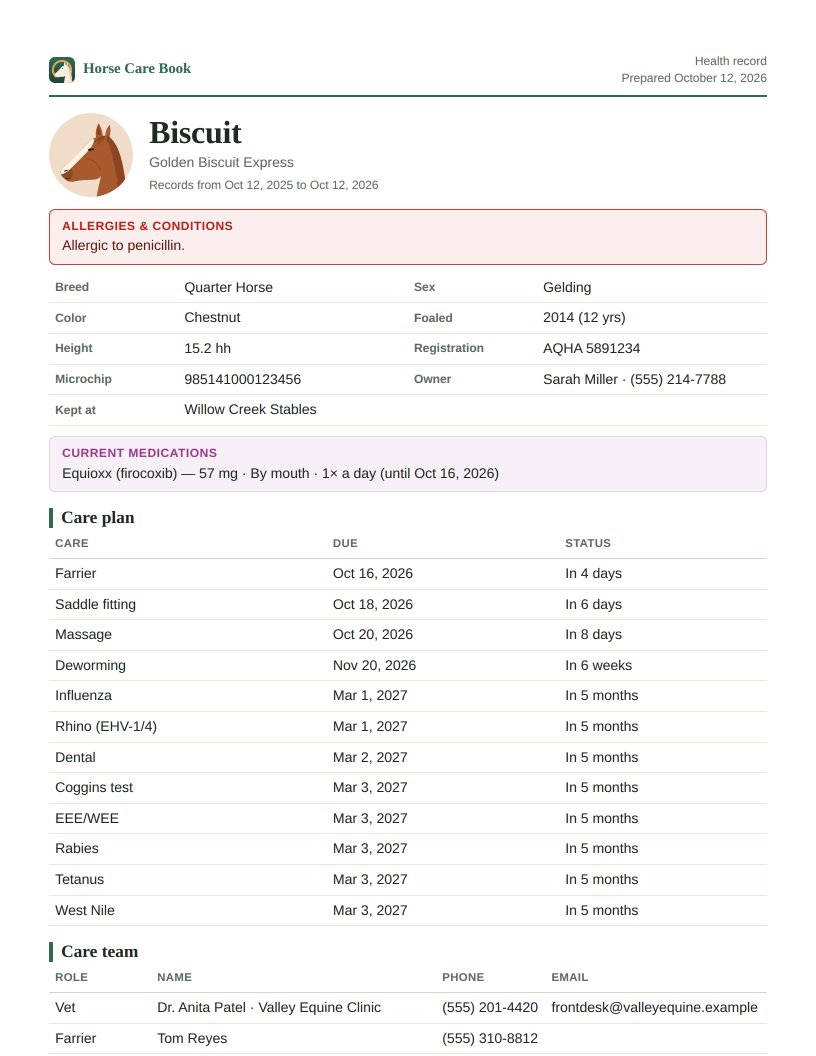Click the Influenza row
The width and height of the screenshot is (816, 1056).
[407, 696]
